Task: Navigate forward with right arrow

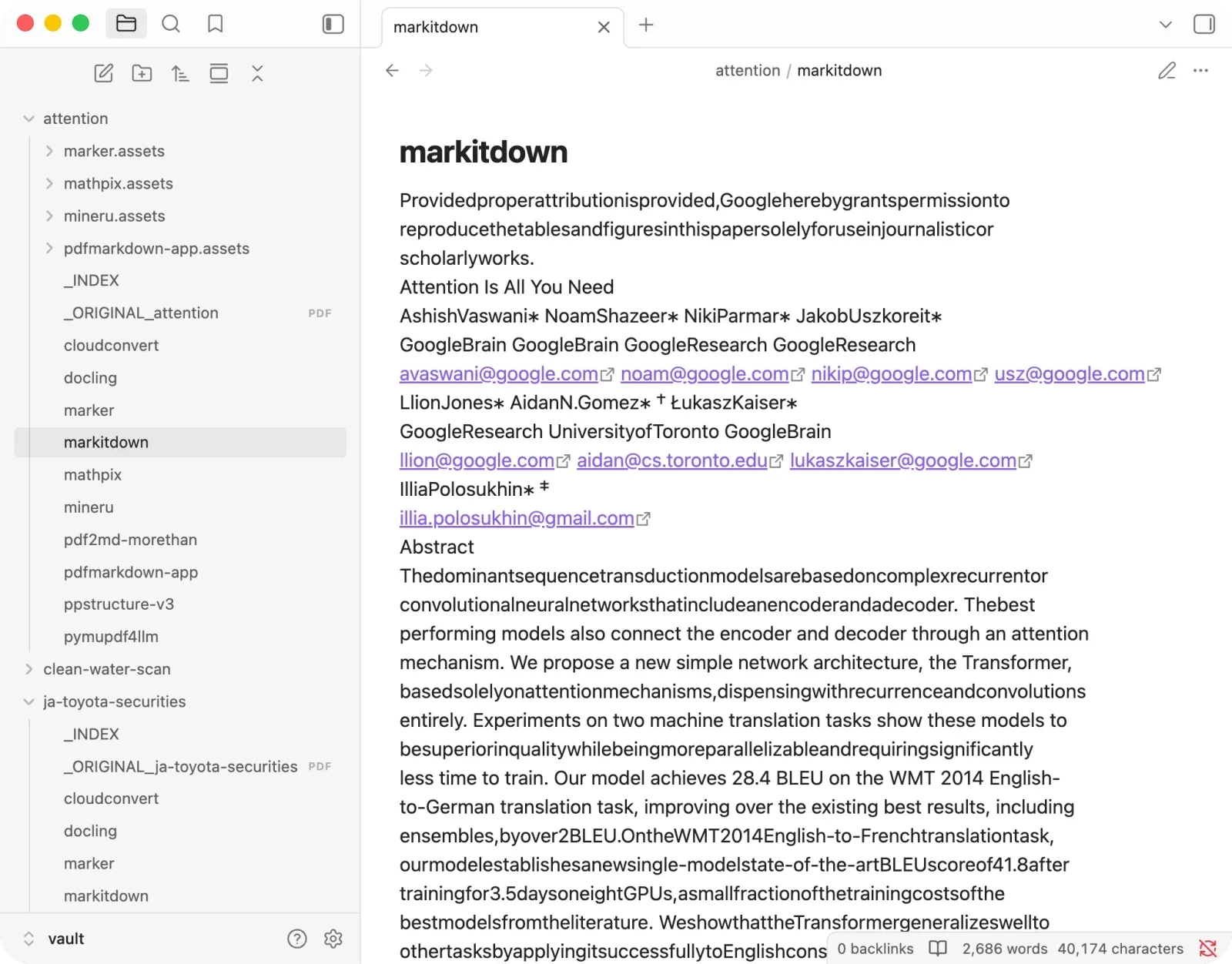Action: coord(426,70)
